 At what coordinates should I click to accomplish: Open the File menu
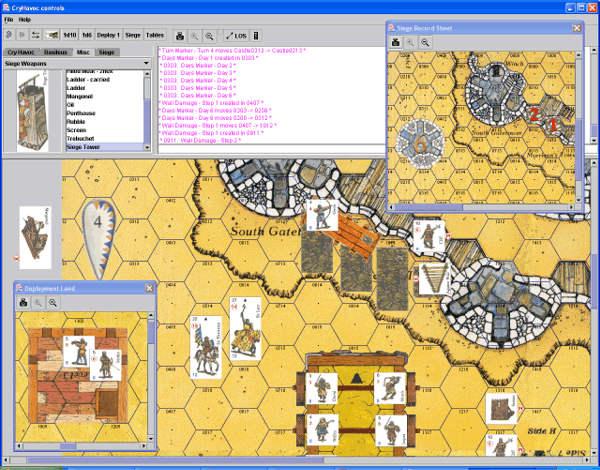(x=8, y=20)
